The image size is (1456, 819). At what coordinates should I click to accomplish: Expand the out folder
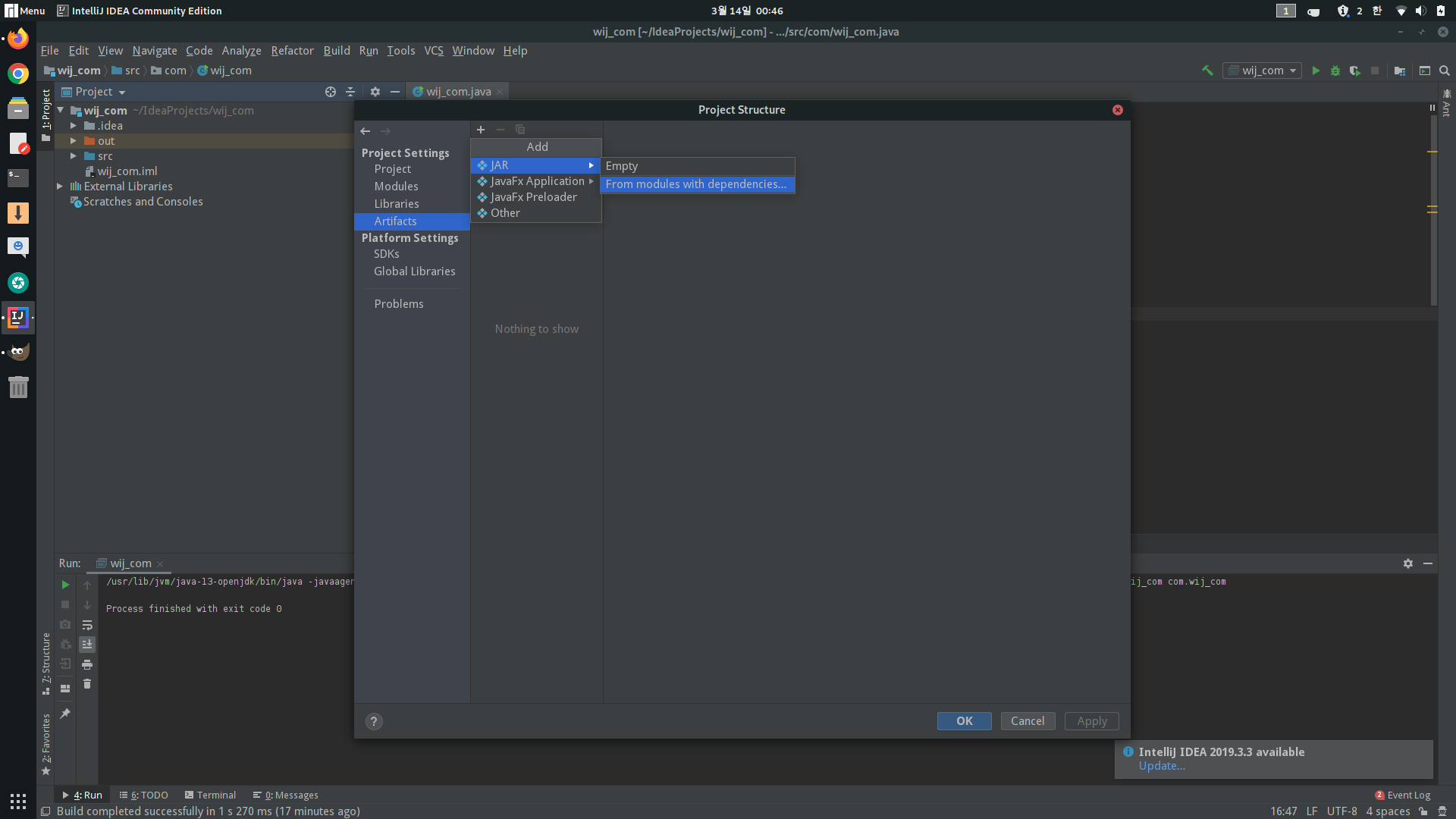tap(74, 141)
